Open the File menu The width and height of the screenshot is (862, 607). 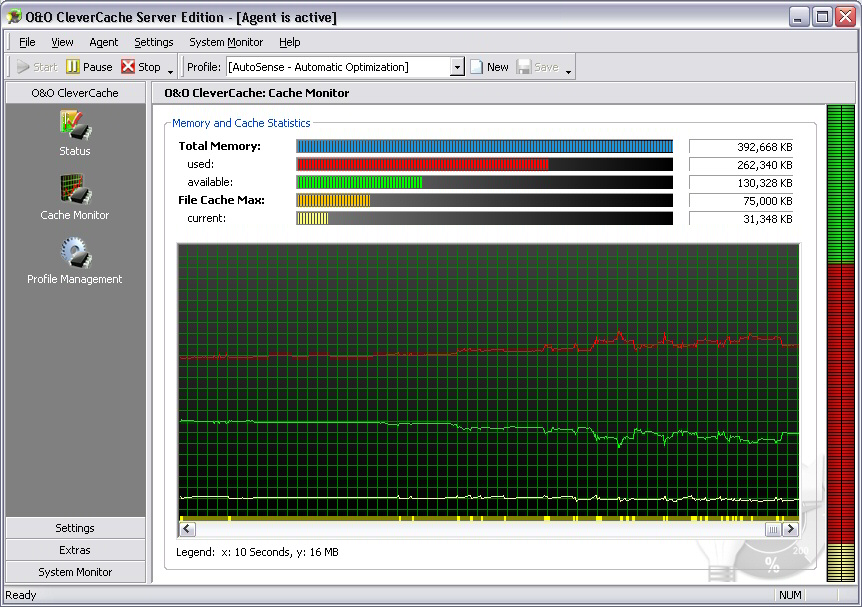click(27, 42)
